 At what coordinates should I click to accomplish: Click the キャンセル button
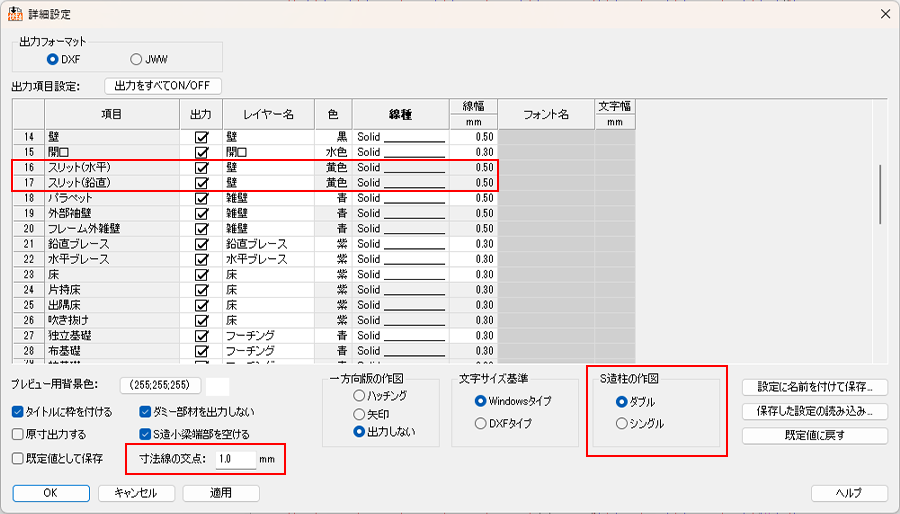pyautogui.click(x=135, y=493)
